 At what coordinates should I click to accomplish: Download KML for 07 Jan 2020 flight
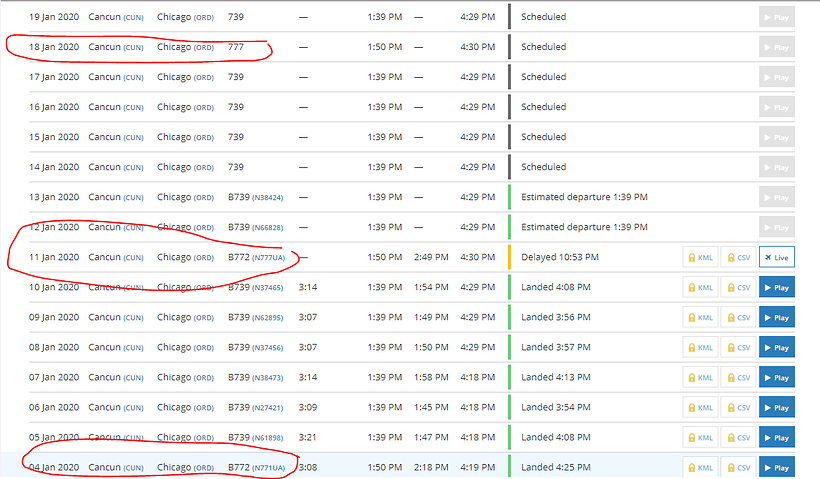tap(700, 378)
